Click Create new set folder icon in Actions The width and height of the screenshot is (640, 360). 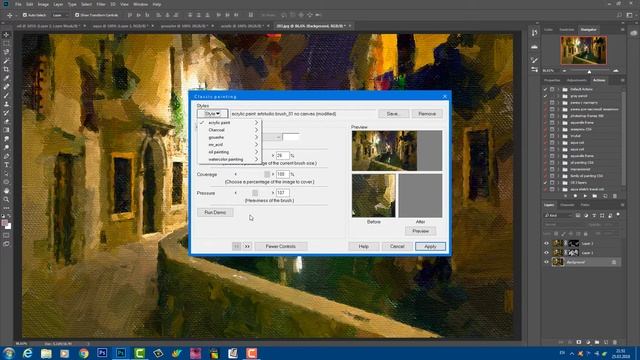coord(595,196)
